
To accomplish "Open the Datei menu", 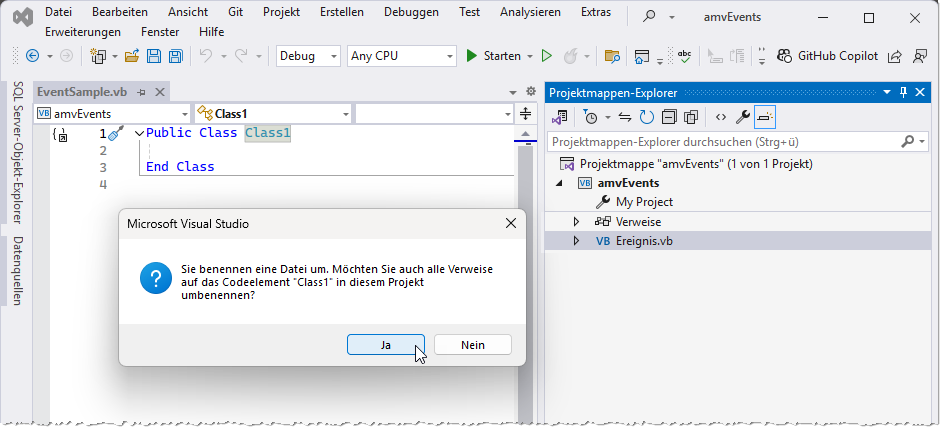I will tap(58, 12).
